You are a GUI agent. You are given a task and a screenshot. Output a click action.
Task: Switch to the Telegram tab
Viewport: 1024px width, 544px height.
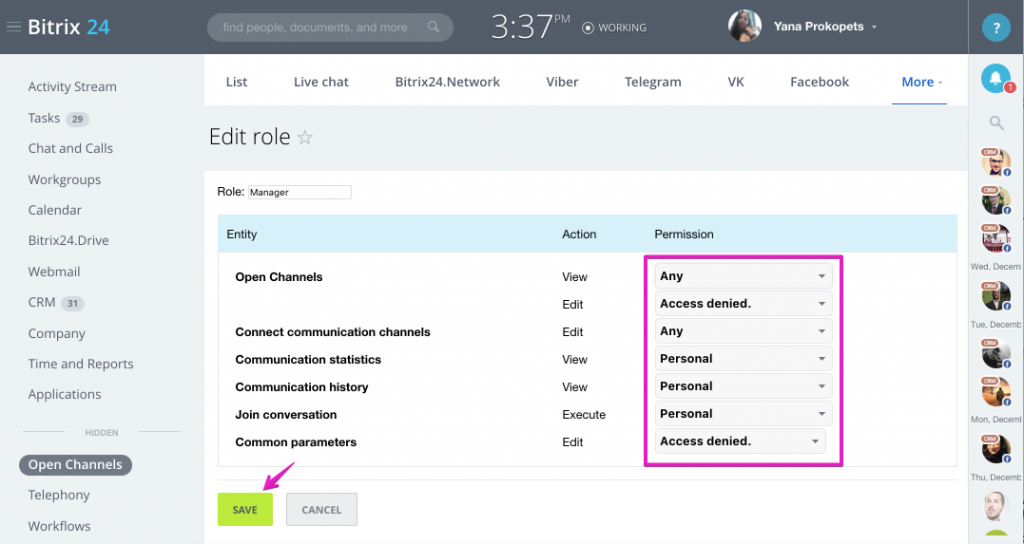click(652, 82)
